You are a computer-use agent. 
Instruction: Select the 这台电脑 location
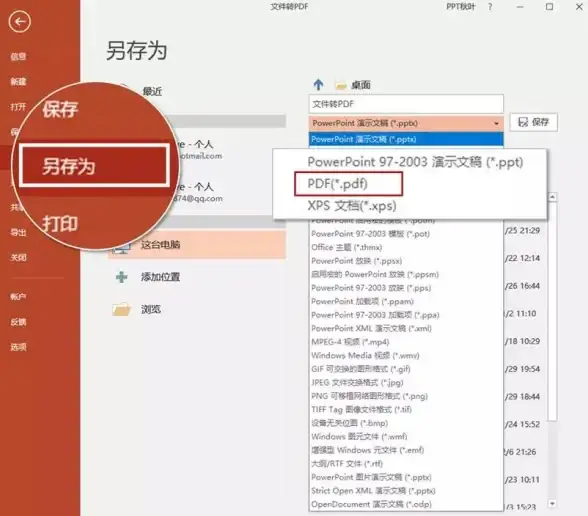click(x=197, y=245)
